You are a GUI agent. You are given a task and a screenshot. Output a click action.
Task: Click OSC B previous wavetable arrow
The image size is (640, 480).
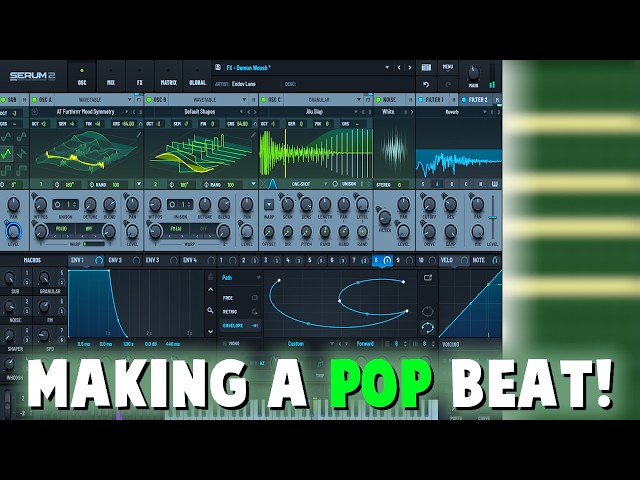click(x=248, y=112)
